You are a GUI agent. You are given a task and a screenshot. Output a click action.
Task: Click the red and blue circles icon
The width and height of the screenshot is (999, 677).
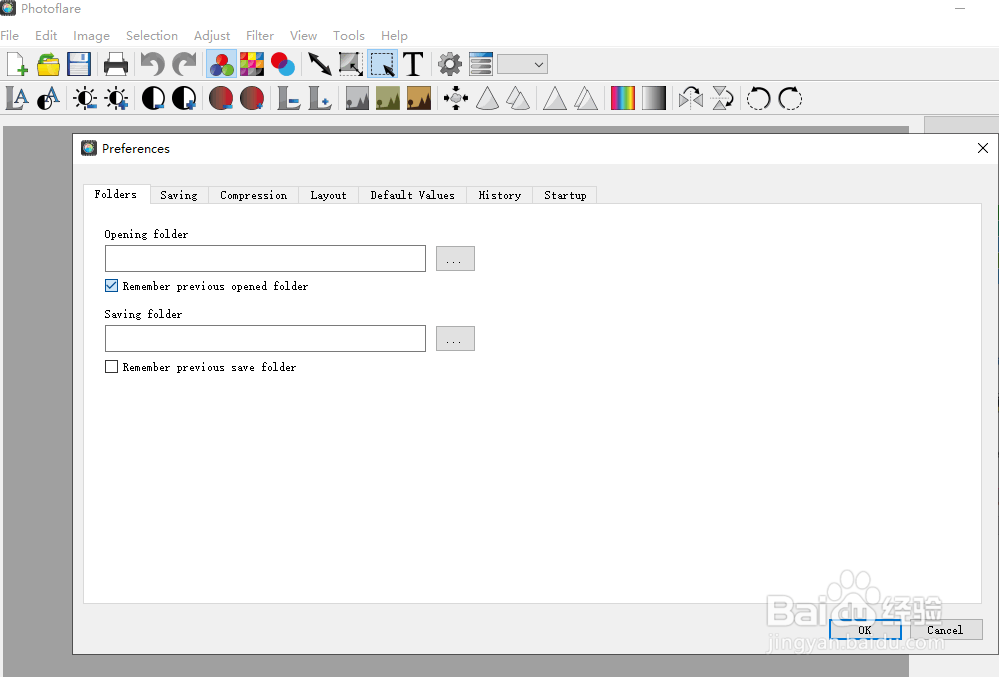[283, 64]
